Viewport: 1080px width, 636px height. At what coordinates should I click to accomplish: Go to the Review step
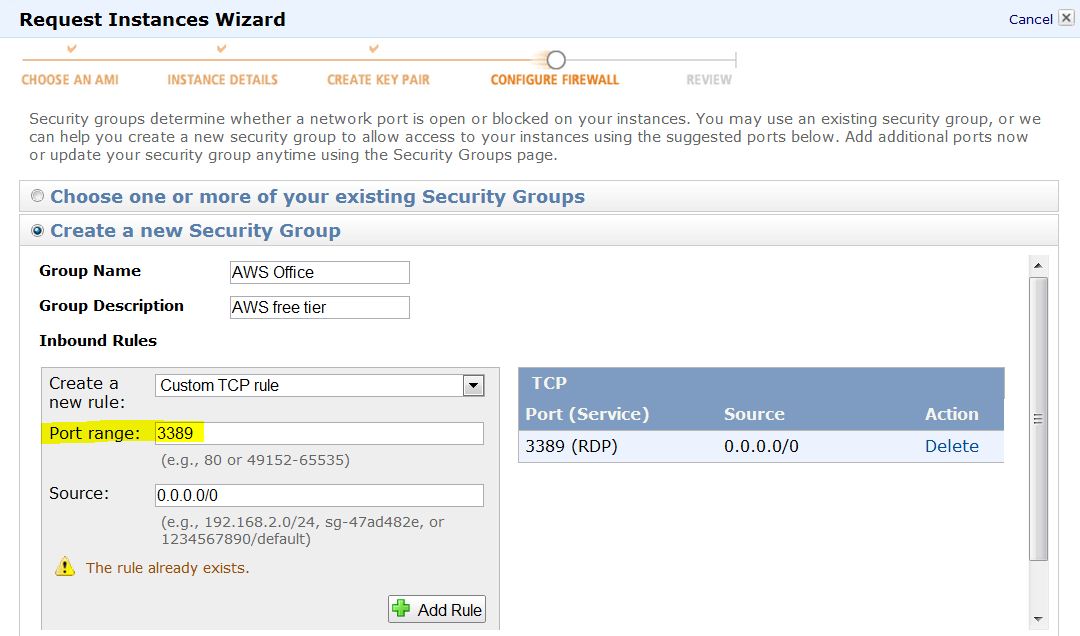click(709, 80)
